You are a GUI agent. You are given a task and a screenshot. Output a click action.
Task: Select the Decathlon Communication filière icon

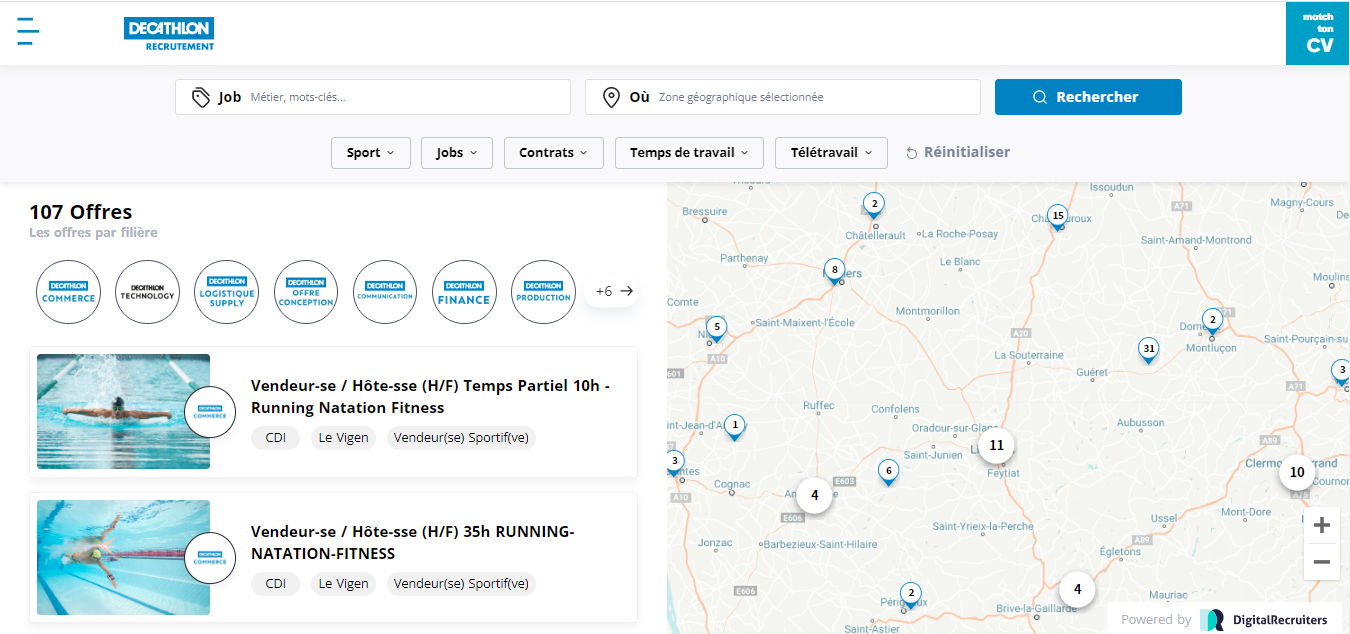point(385,292)
